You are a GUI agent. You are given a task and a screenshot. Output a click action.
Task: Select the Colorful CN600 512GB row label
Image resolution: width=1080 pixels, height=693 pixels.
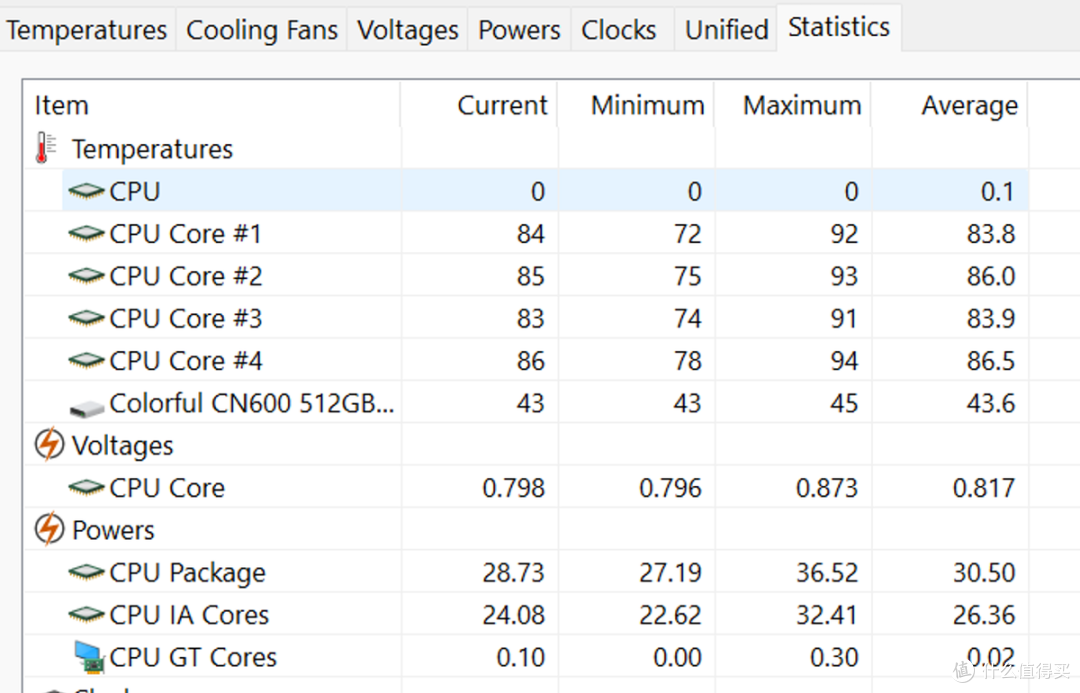click(x=252, y=403)
